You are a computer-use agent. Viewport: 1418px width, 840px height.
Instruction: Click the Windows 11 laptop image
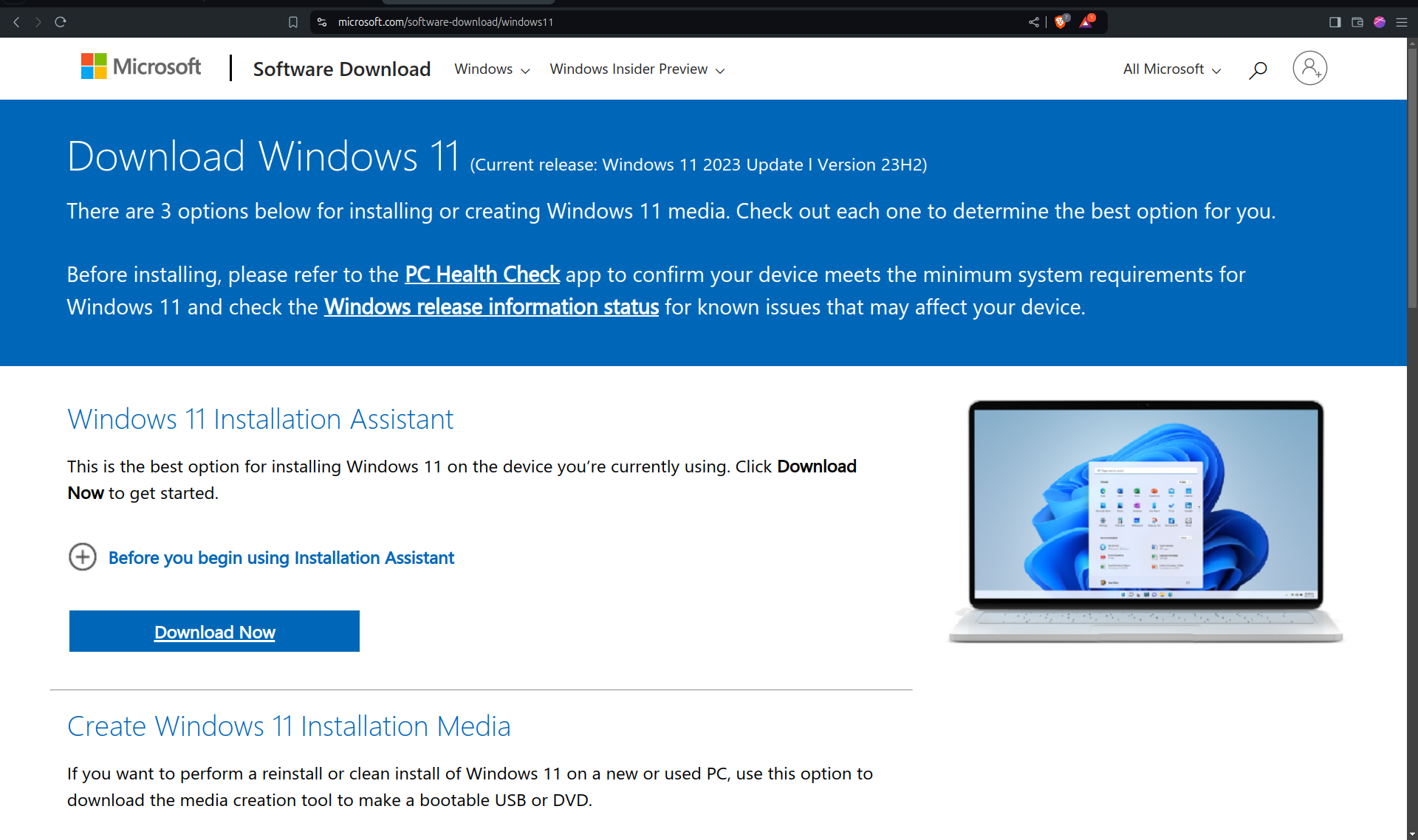[x=1145, y=522]
